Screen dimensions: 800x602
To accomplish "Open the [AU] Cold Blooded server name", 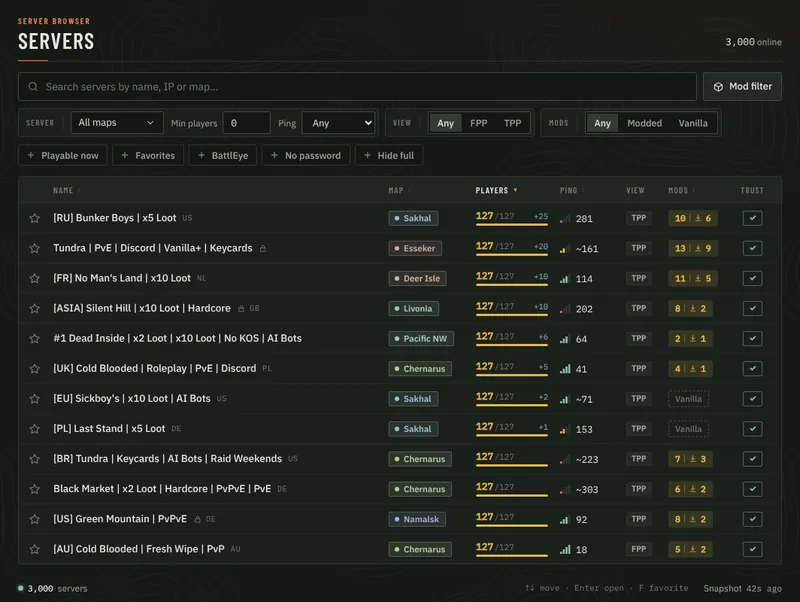I will (139, 549).
